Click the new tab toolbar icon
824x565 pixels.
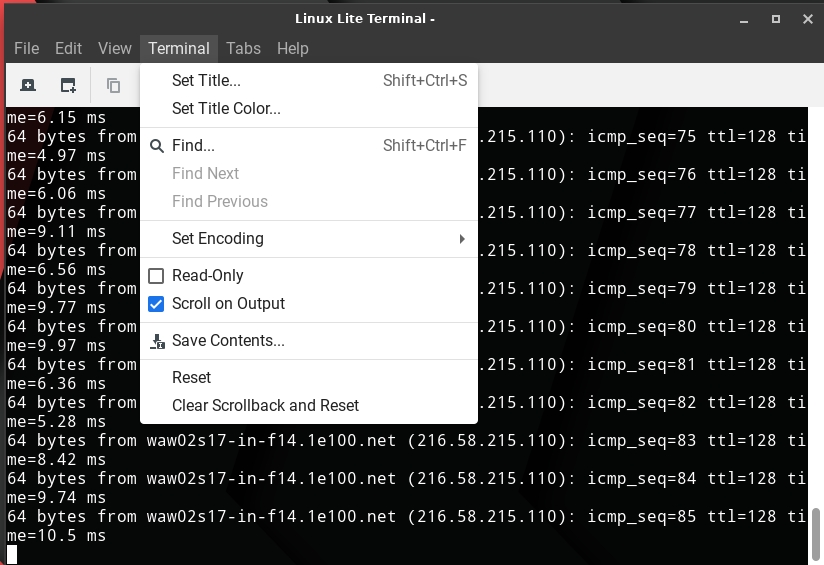28,86
